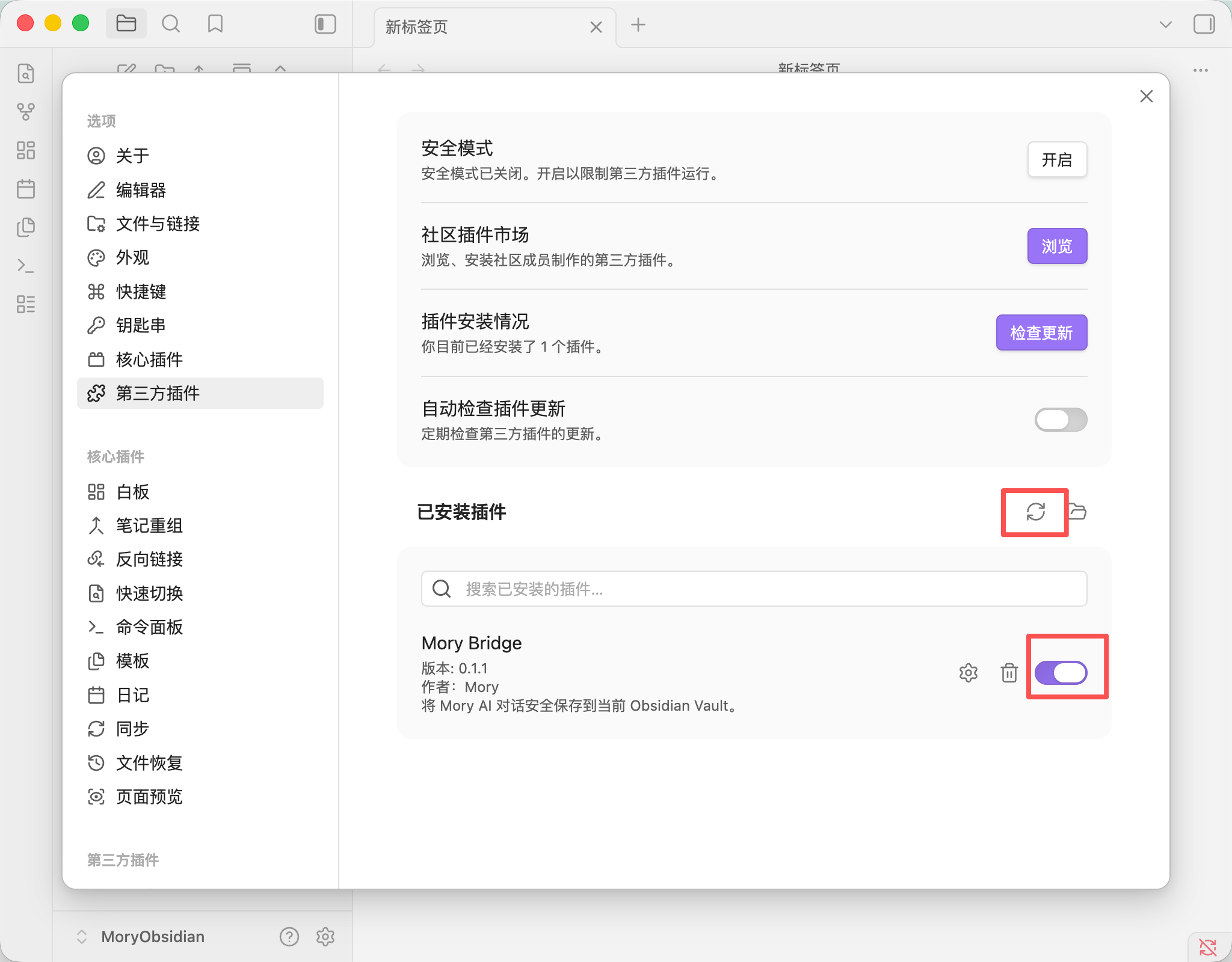This screenshot has width=1232, height=962.
Task: Open 白板 core plugin settings
Action: (200, 492)
